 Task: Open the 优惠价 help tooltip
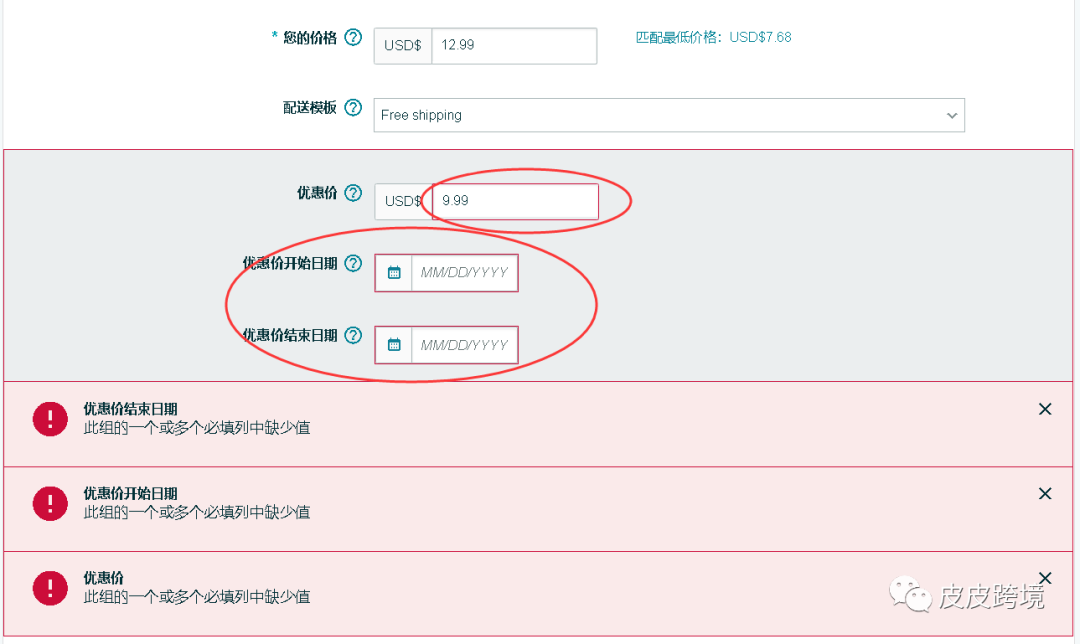pos(352,194)
